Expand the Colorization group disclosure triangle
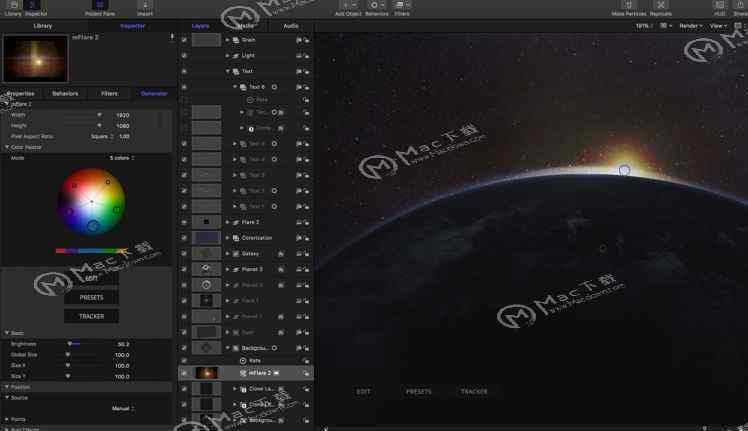The height and width of the screenshot is (431, 748). pos(228,238)
